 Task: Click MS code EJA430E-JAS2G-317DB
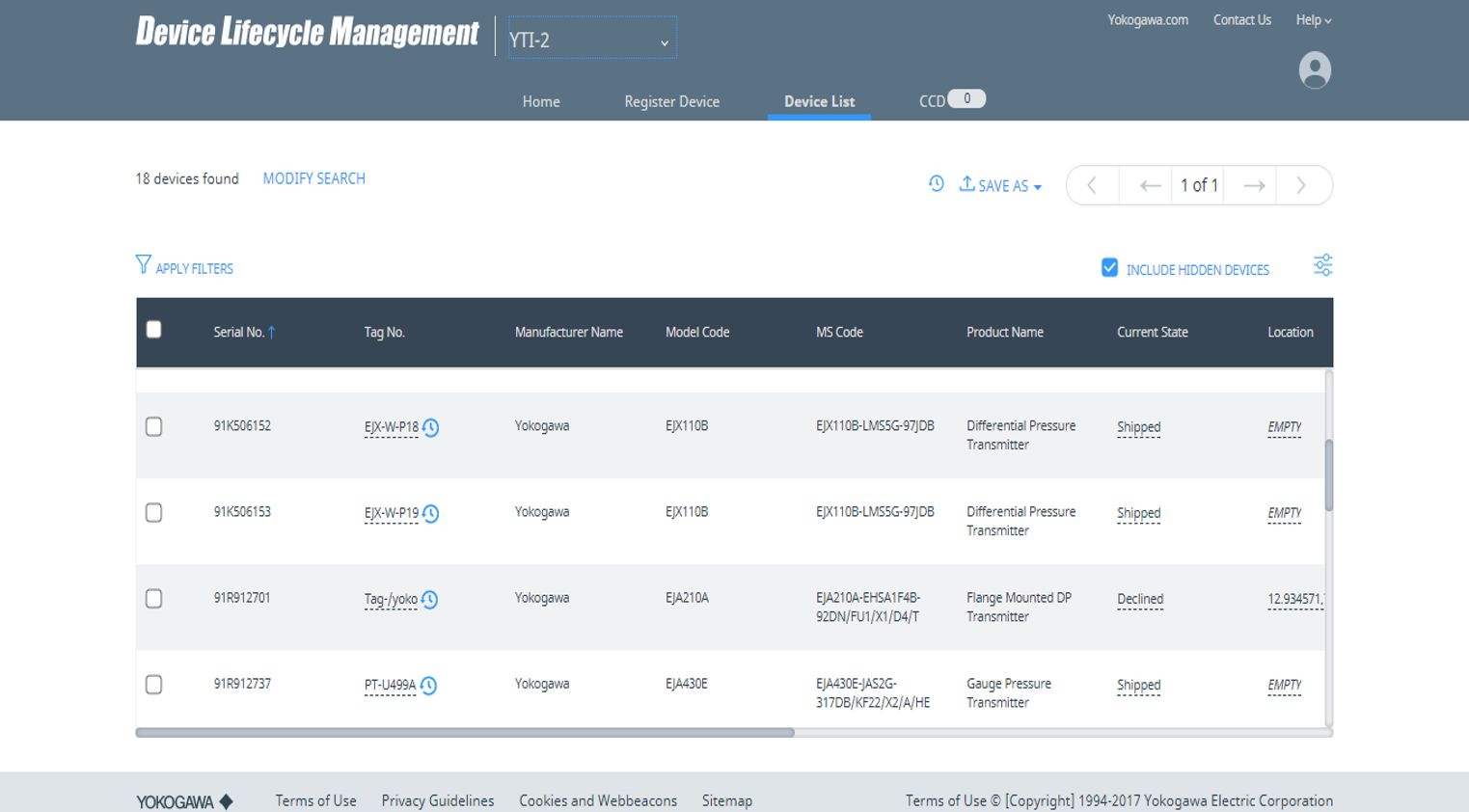pyautogui.click(x=872, y=693)
